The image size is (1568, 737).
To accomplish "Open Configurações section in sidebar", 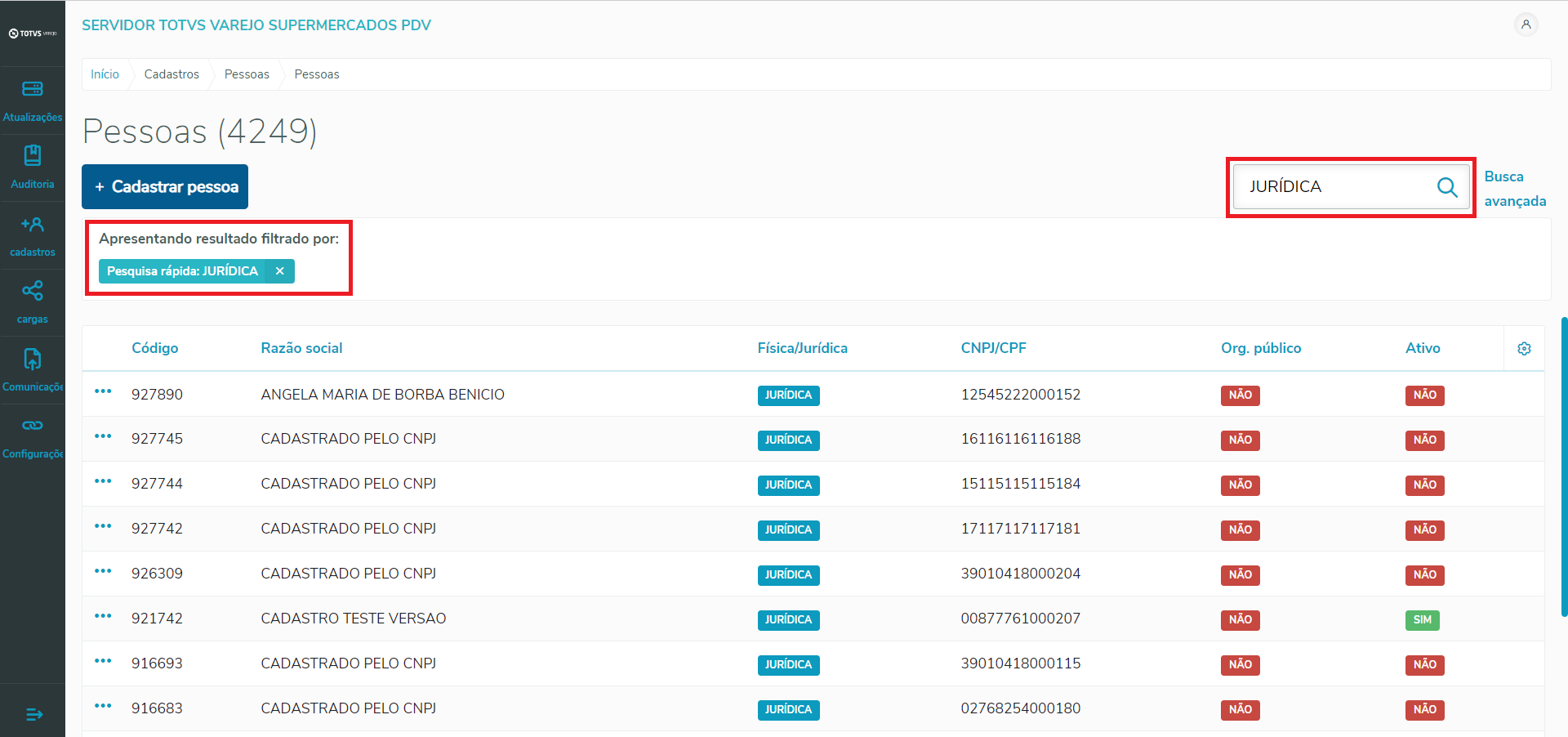I will (x=33, y=437).
